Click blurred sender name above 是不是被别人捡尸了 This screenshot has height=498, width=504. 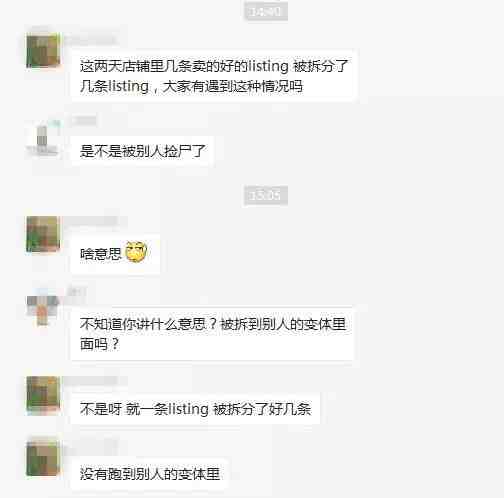tap(83, 121)
